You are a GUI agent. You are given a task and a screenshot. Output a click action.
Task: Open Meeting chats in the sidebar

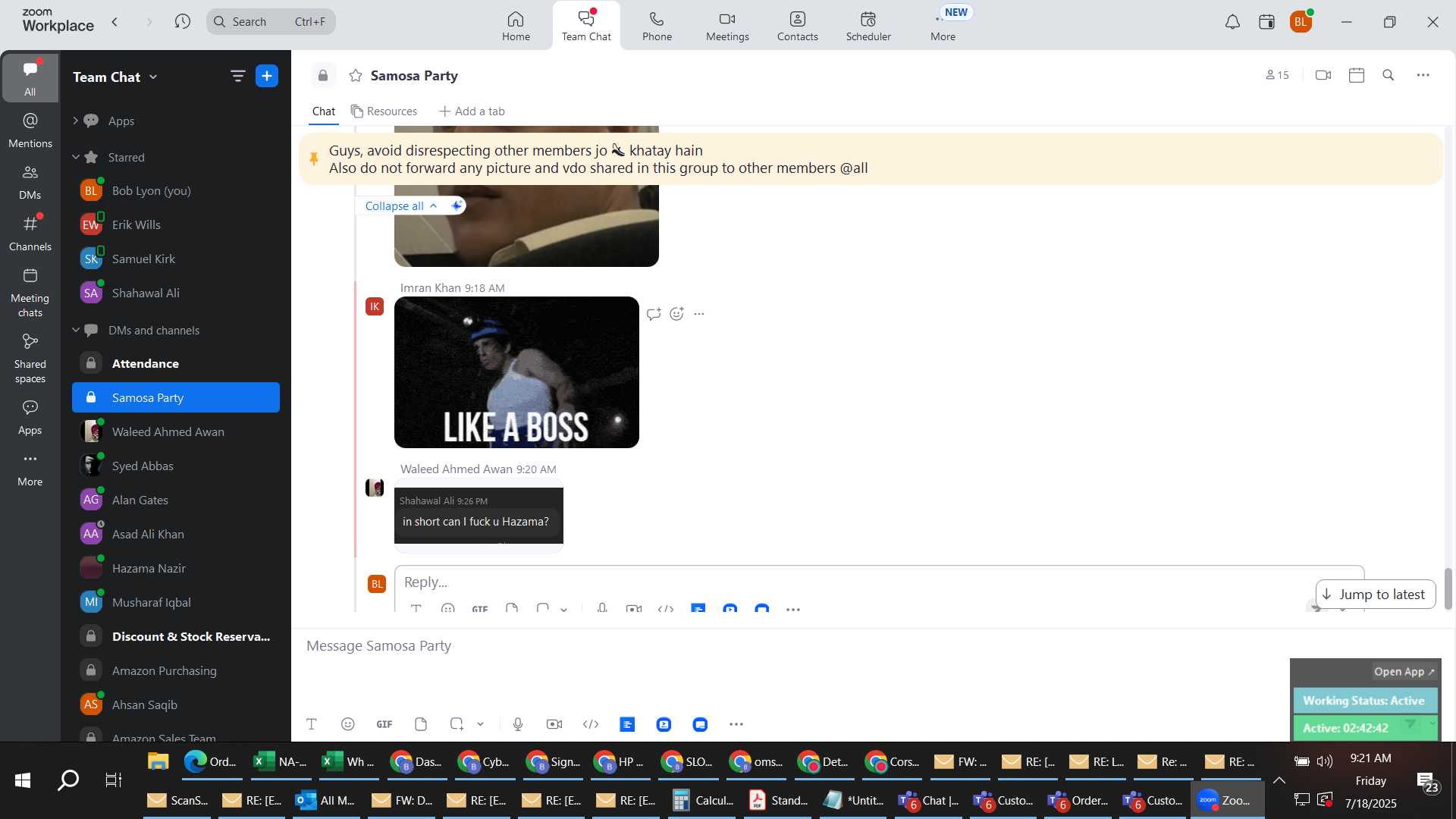[x=30, y=292]
